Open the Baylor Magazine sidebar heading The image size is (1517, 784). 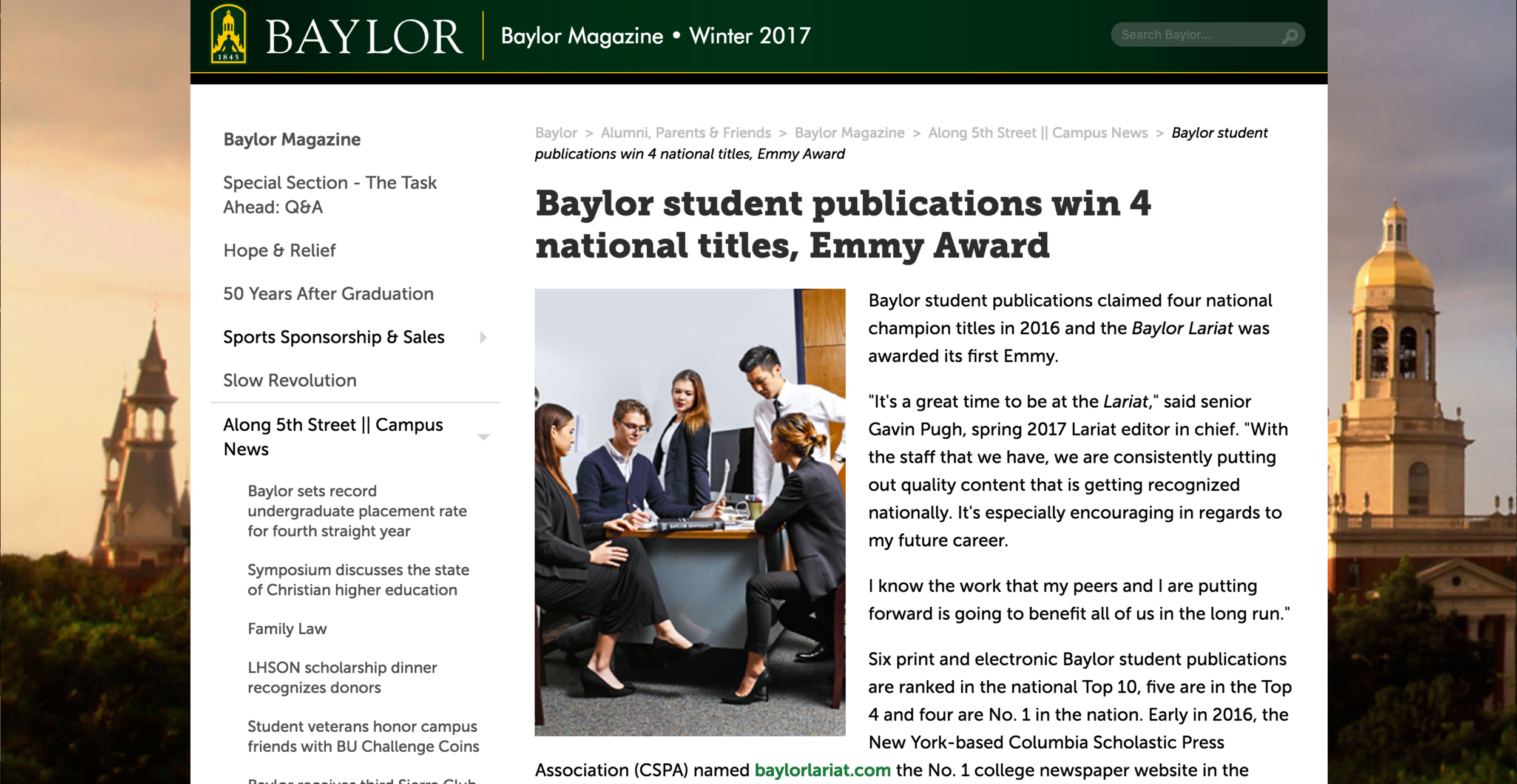[292, 140]
